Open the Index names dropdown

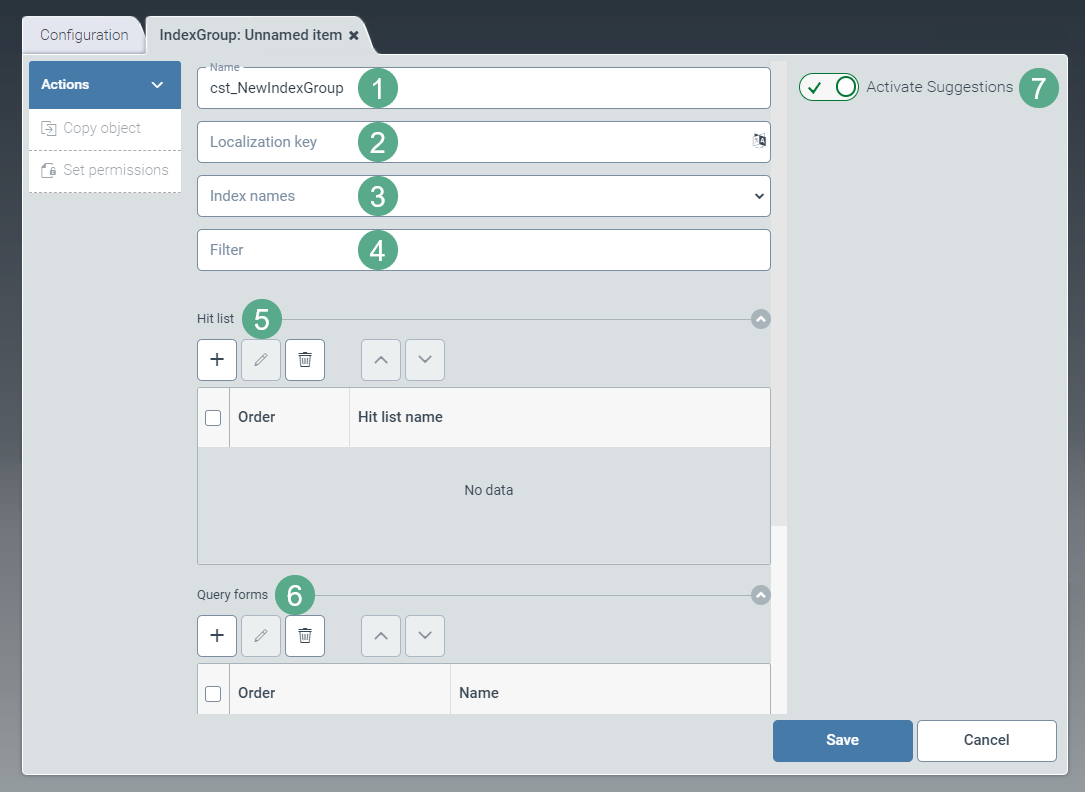tap(484, 196)
